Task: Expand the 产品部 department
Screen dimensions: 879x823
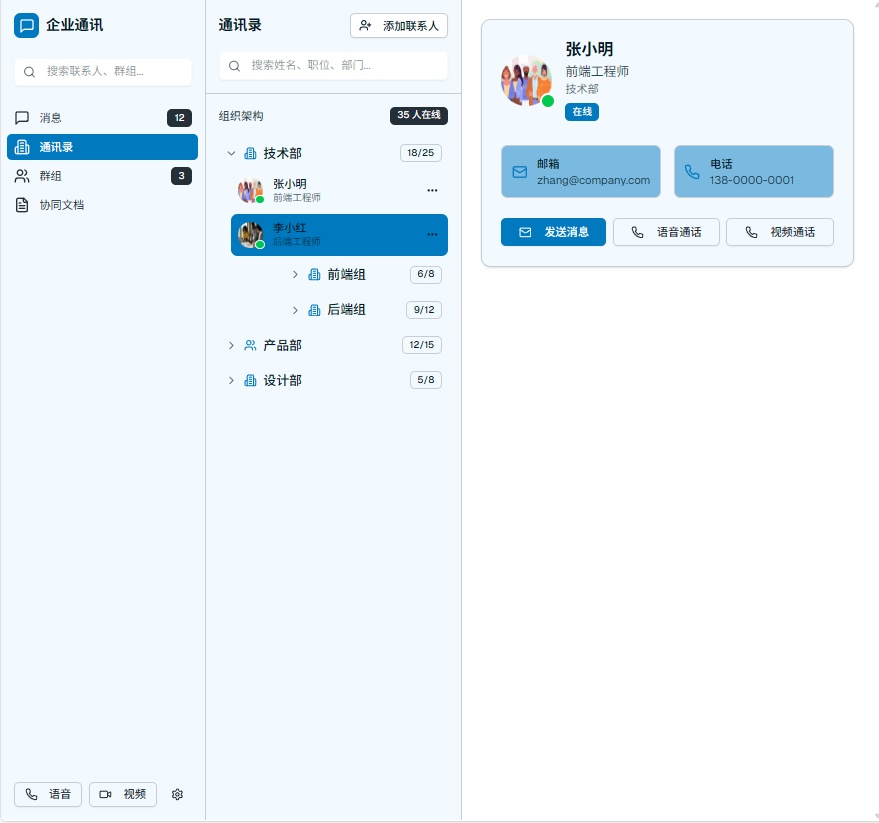Action: pos(231,345)
